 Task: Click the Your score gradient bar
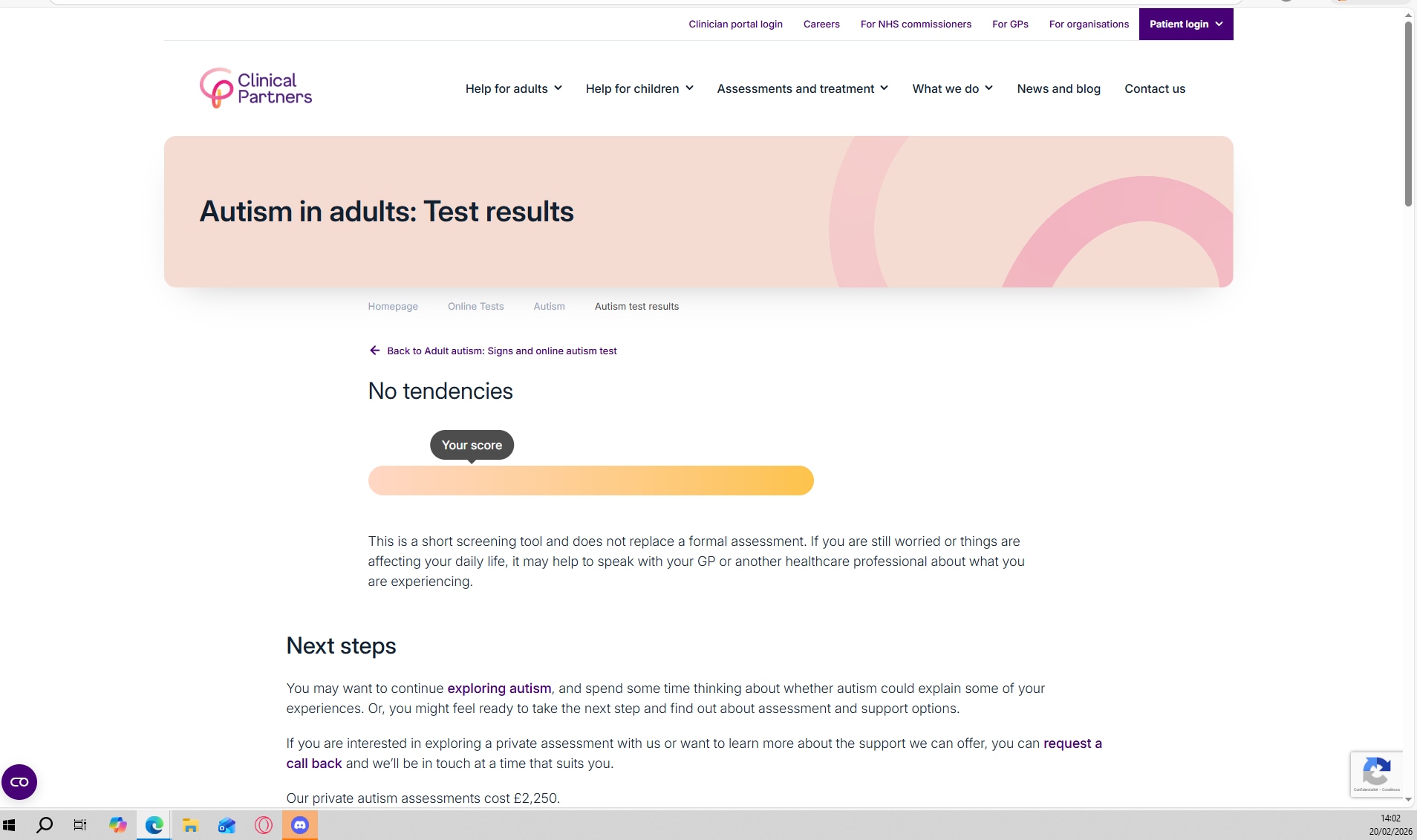coord(590,481)
